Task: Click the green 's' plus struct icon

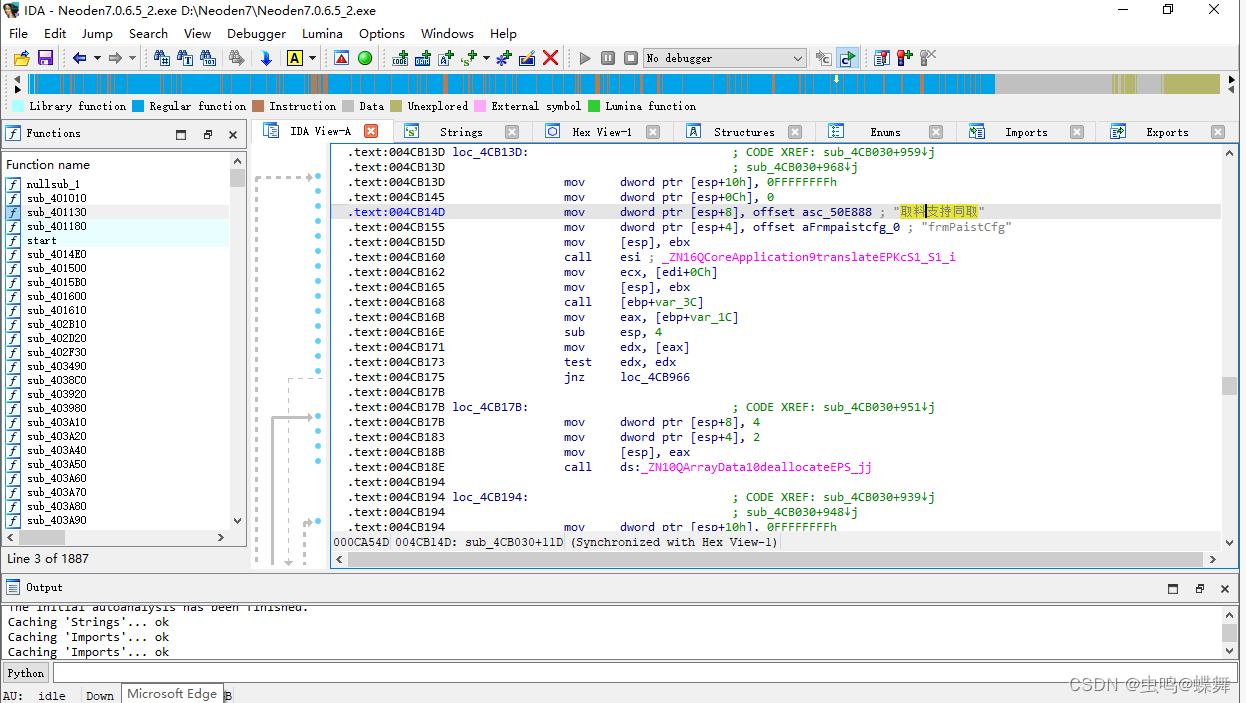Action: click(x=470, y=58)
